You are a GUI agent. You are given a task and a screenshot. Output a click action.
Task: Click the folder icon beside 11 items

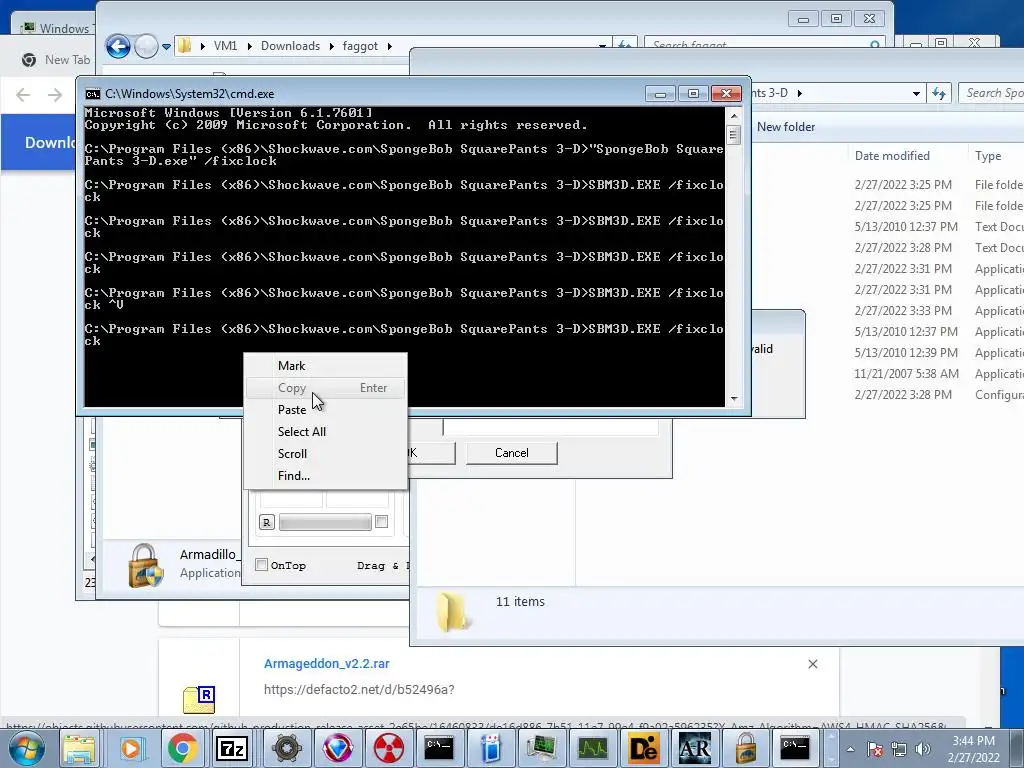coord(454,611)
